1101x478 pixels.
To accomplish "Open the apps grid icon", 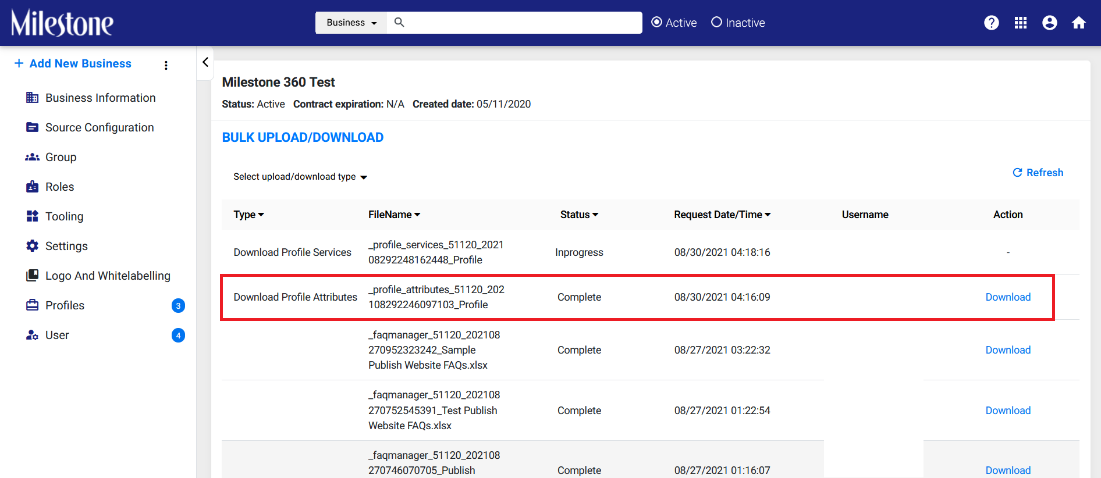I will point(1020,22).
